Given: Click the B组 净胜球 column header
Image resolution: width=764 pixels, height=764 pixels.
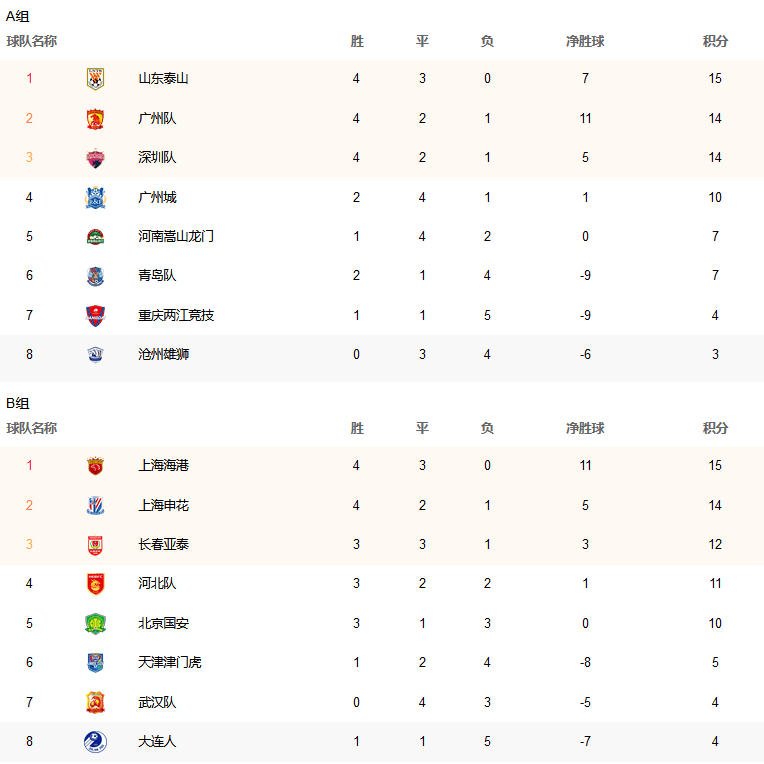Looking at the screenshot, I should [585, 428].
